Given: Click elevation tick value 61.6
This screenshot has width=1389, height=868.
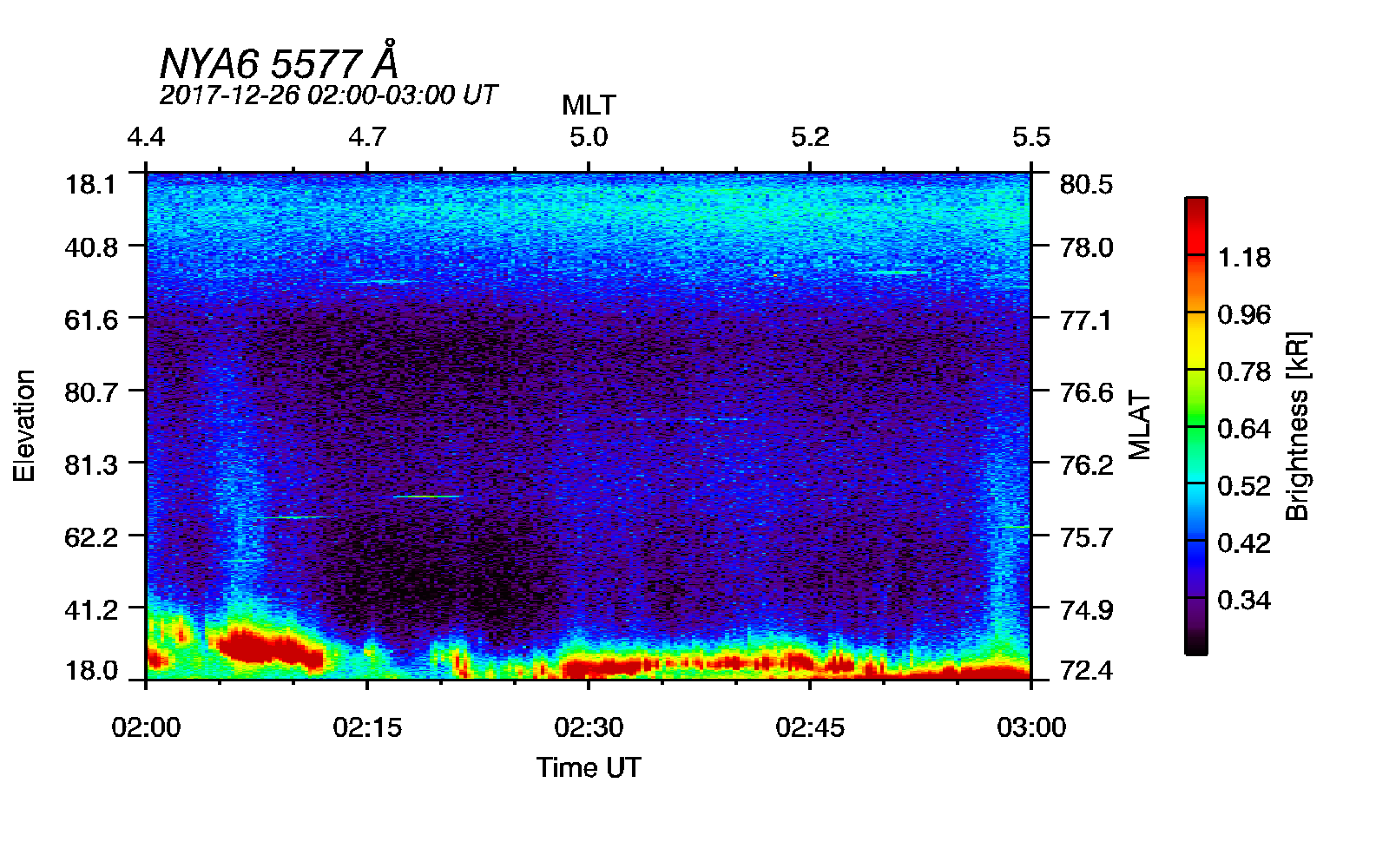Looking at the screenshot, I should [90, 319].
